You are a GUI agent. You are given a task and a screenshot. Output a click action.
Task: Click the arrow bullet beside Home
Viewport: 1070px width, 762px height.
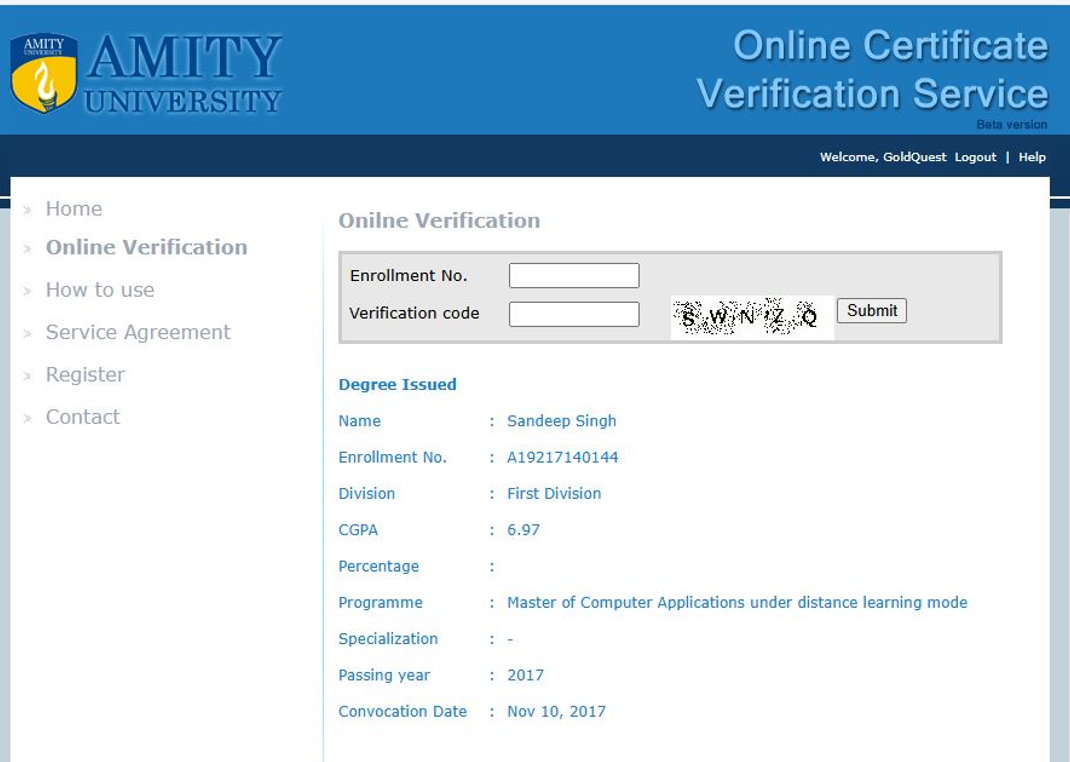(x=27, y=210)
